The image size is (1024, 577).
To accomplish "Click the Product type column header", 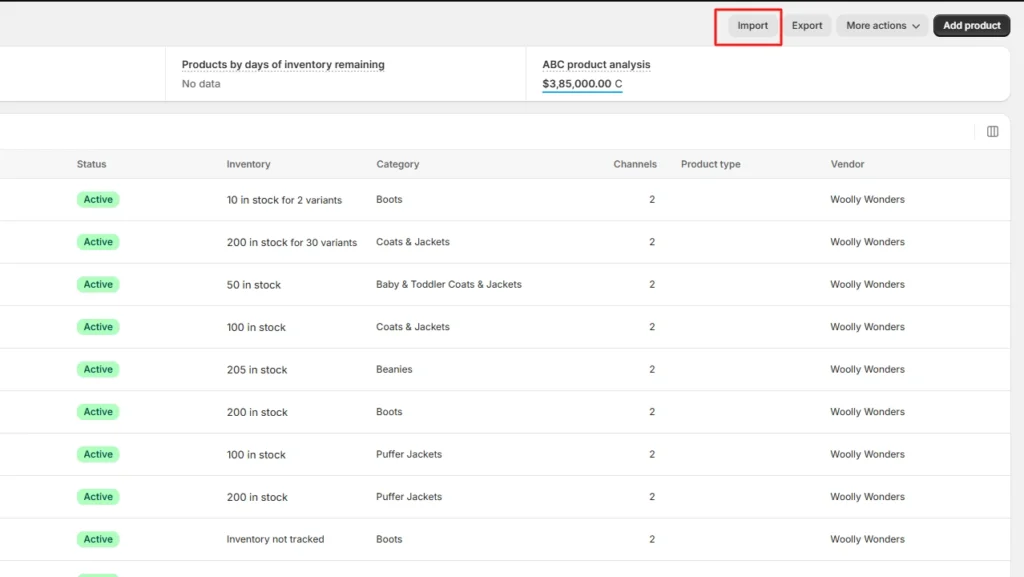I will (711, 164).
